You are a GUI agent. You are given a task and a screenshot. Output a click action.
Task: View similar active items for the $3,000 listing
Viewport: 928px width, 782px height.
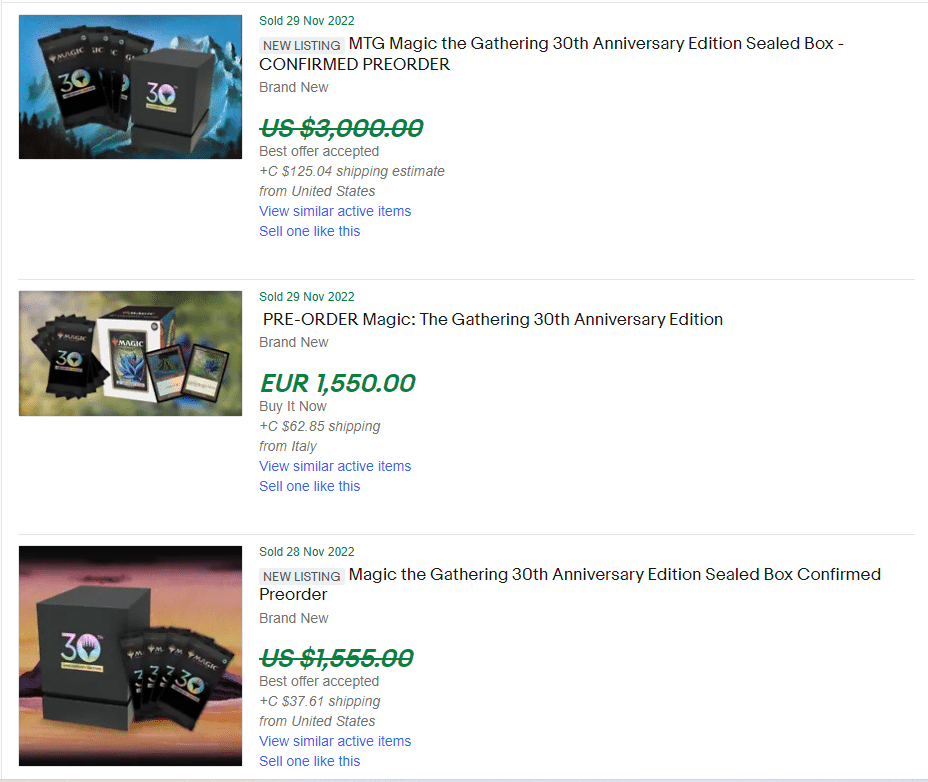coord(335,211)
